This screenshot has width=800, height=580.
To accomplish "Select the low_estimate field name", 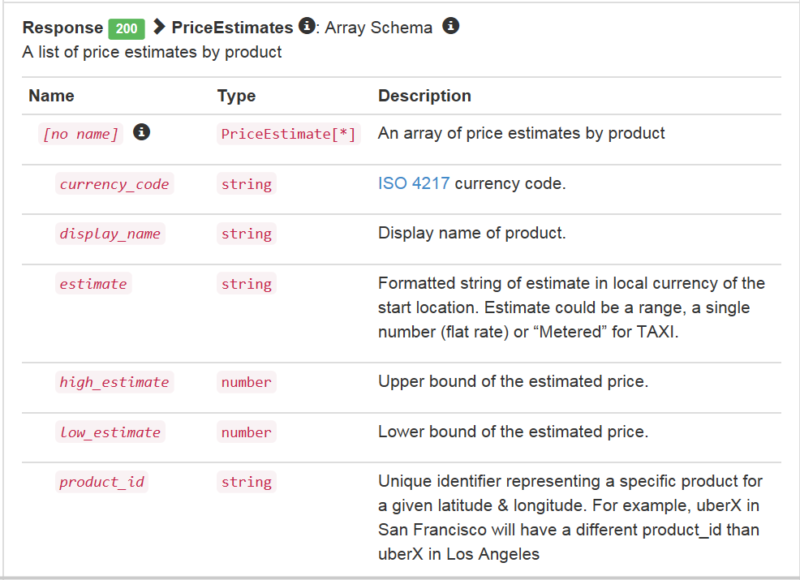I will (110, 432).
